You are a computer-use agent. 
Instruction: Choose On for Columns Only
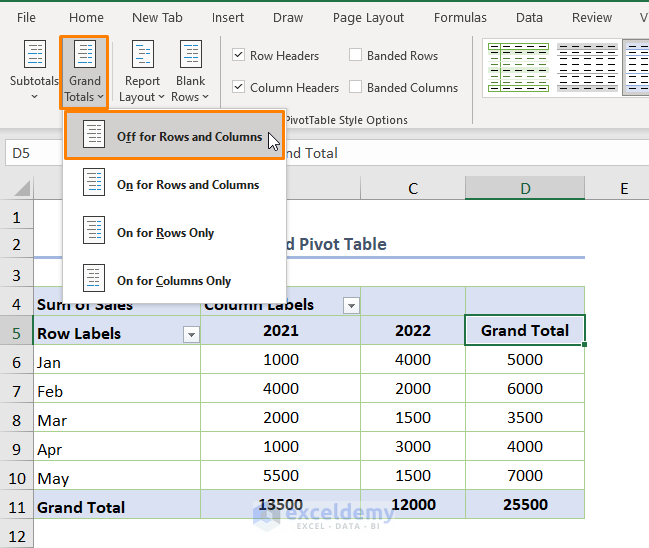click(x=174, y=280)
